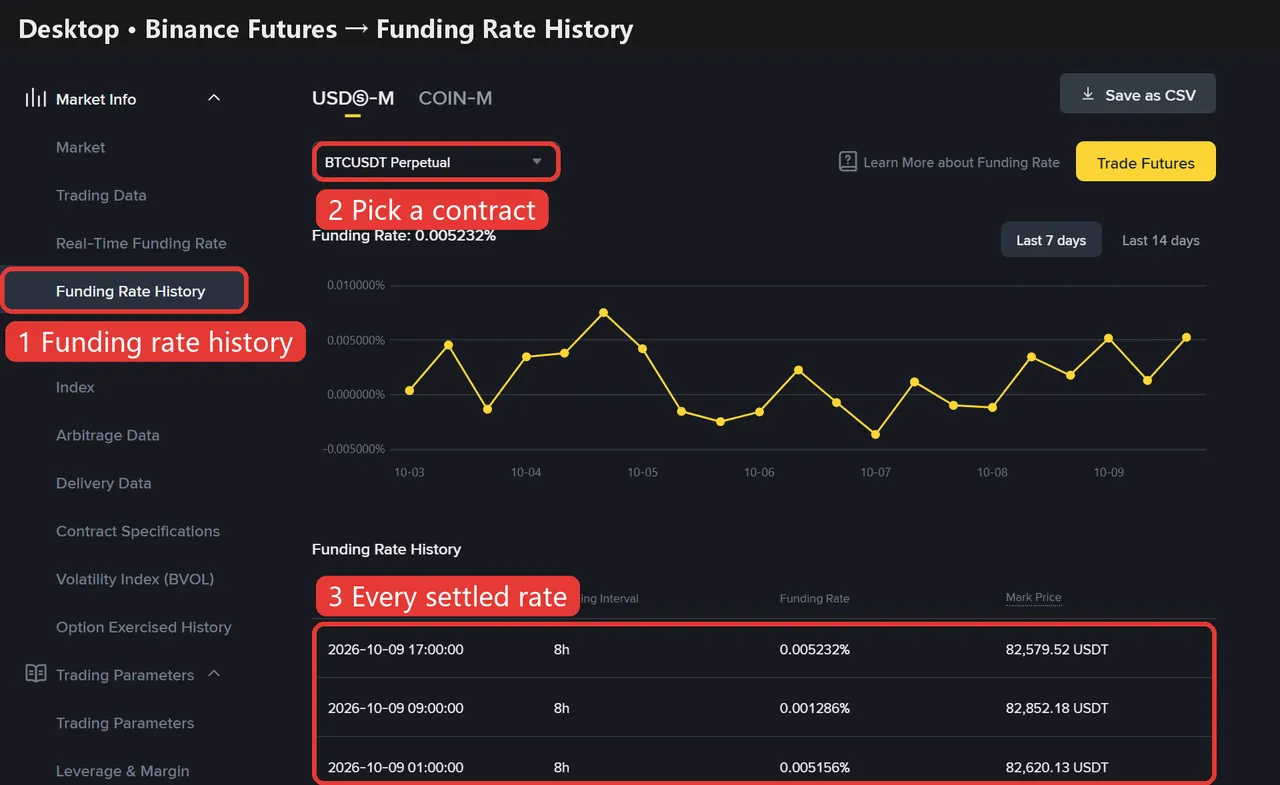Select the Last 7 days range
Screen dimensions: 1280x785
1051,240
